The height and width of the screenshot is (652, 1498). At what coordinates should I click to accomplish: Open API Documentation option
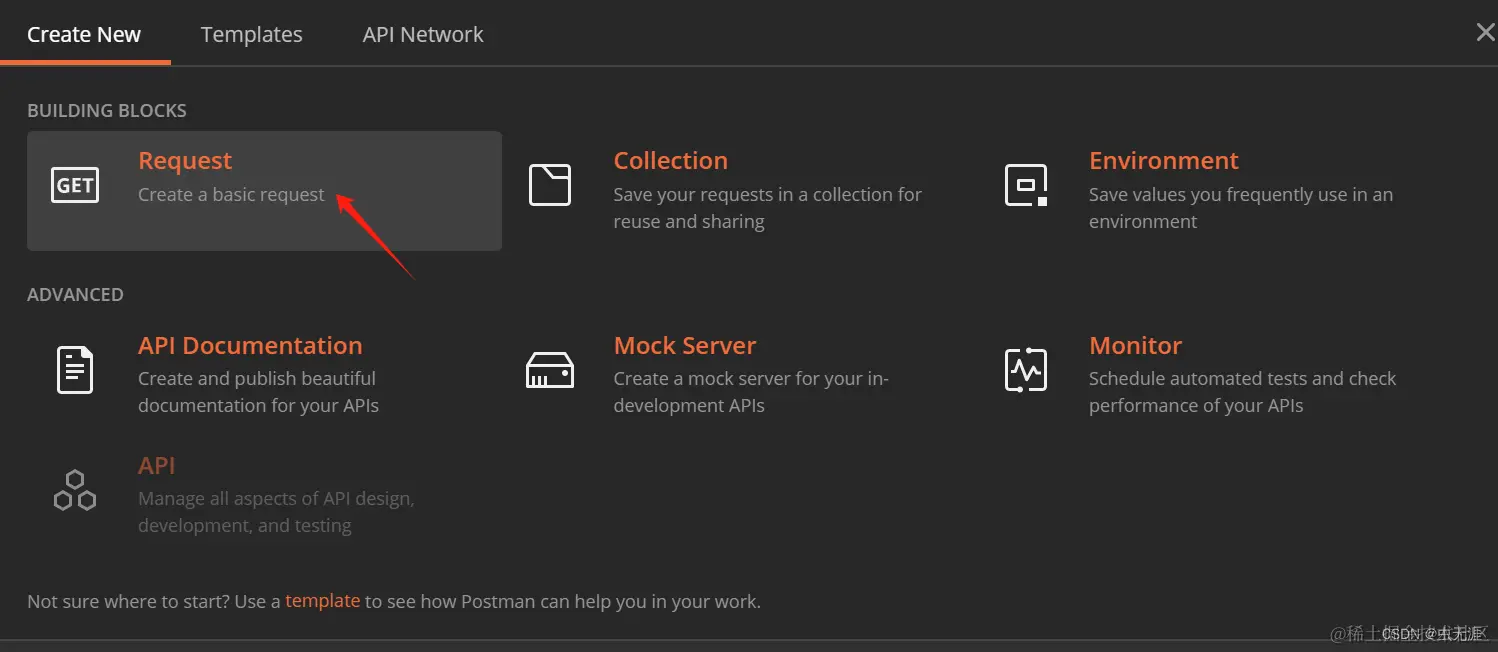click(x=250, y=345)
